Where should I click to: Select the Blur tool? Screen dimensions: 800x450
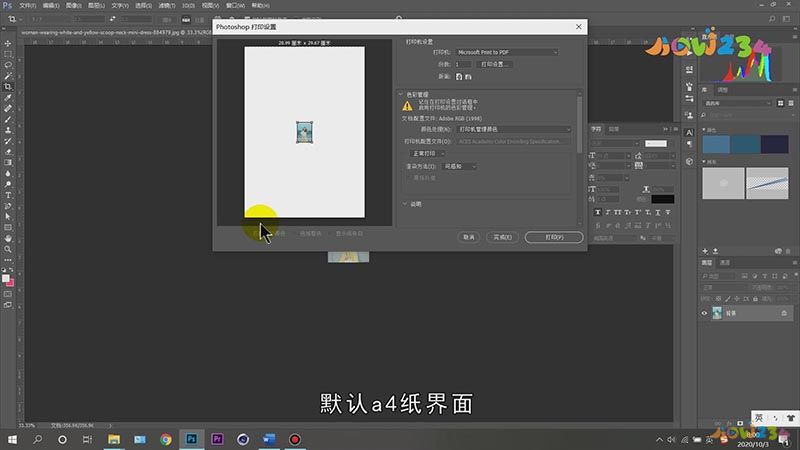point(8,173)
